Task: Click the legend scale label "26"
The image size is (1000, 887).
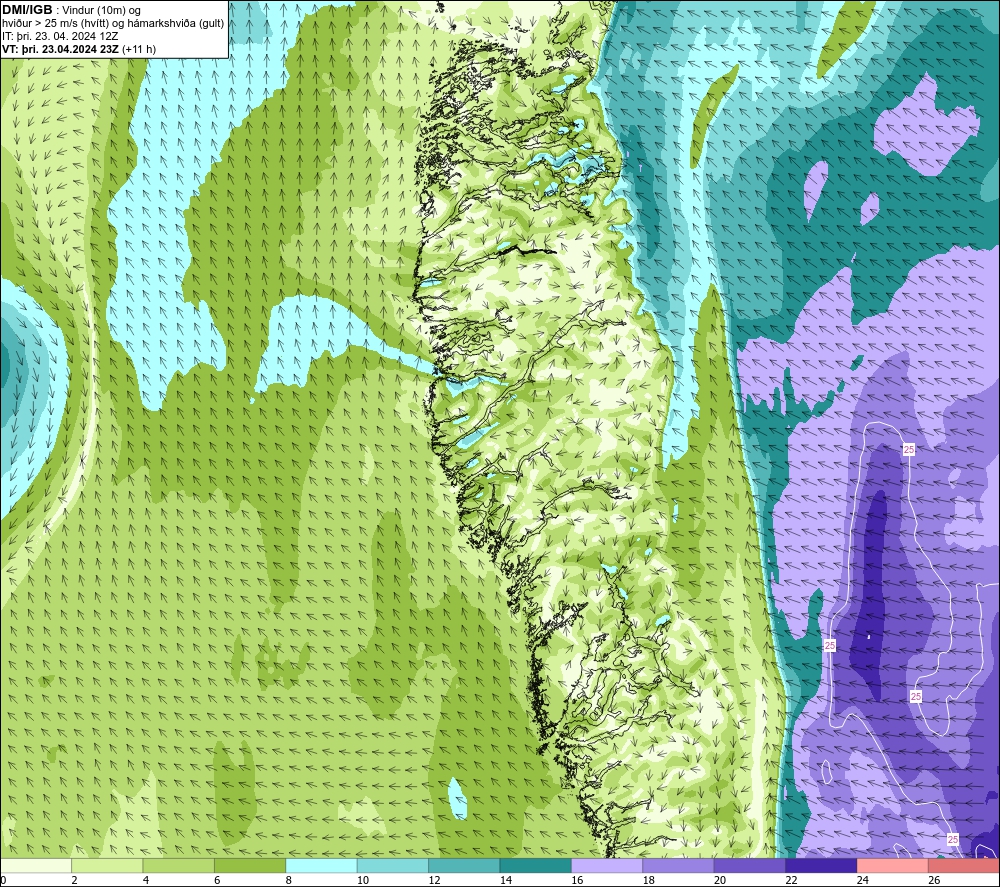Action: (x=934, y=880)
